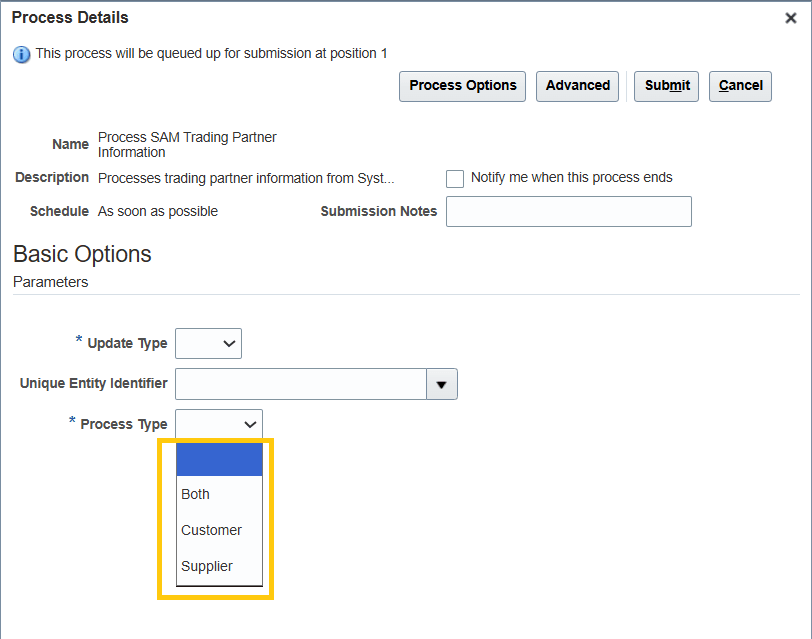
Task: Submit the Process SAM Trading Partner job
Action: pyautogui.click(x=666, y=86)
